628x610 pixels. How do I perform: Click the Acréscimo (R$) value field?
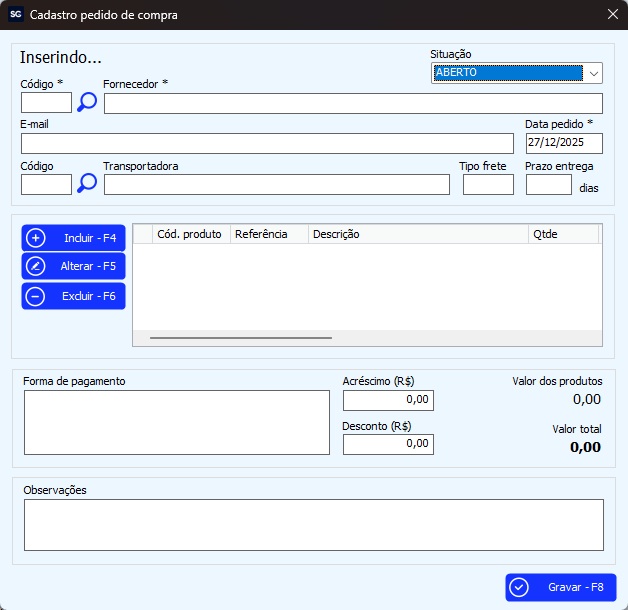click(388, 400)
